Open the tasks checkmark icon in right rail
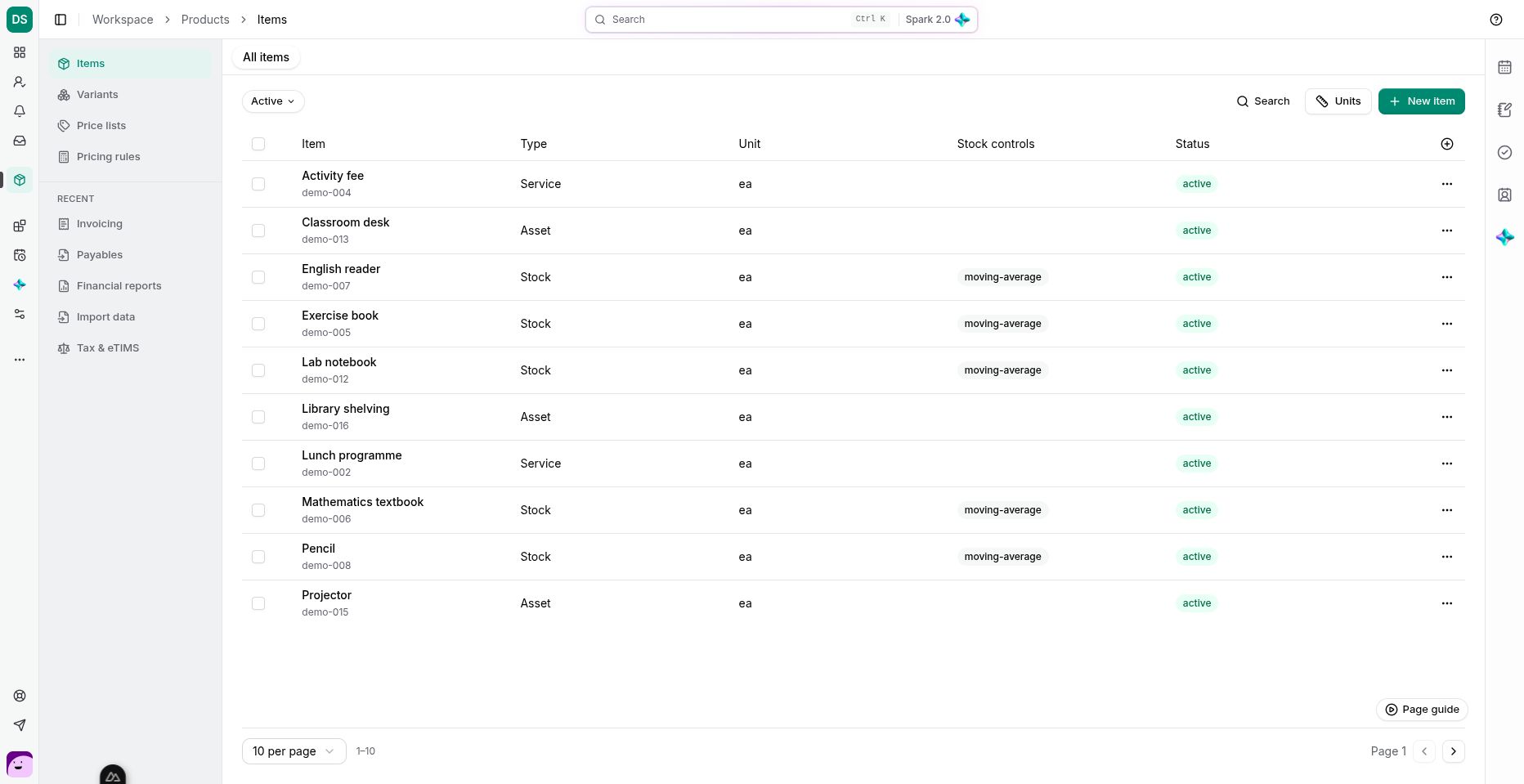1524x784 pixels. click(1504, 152)
